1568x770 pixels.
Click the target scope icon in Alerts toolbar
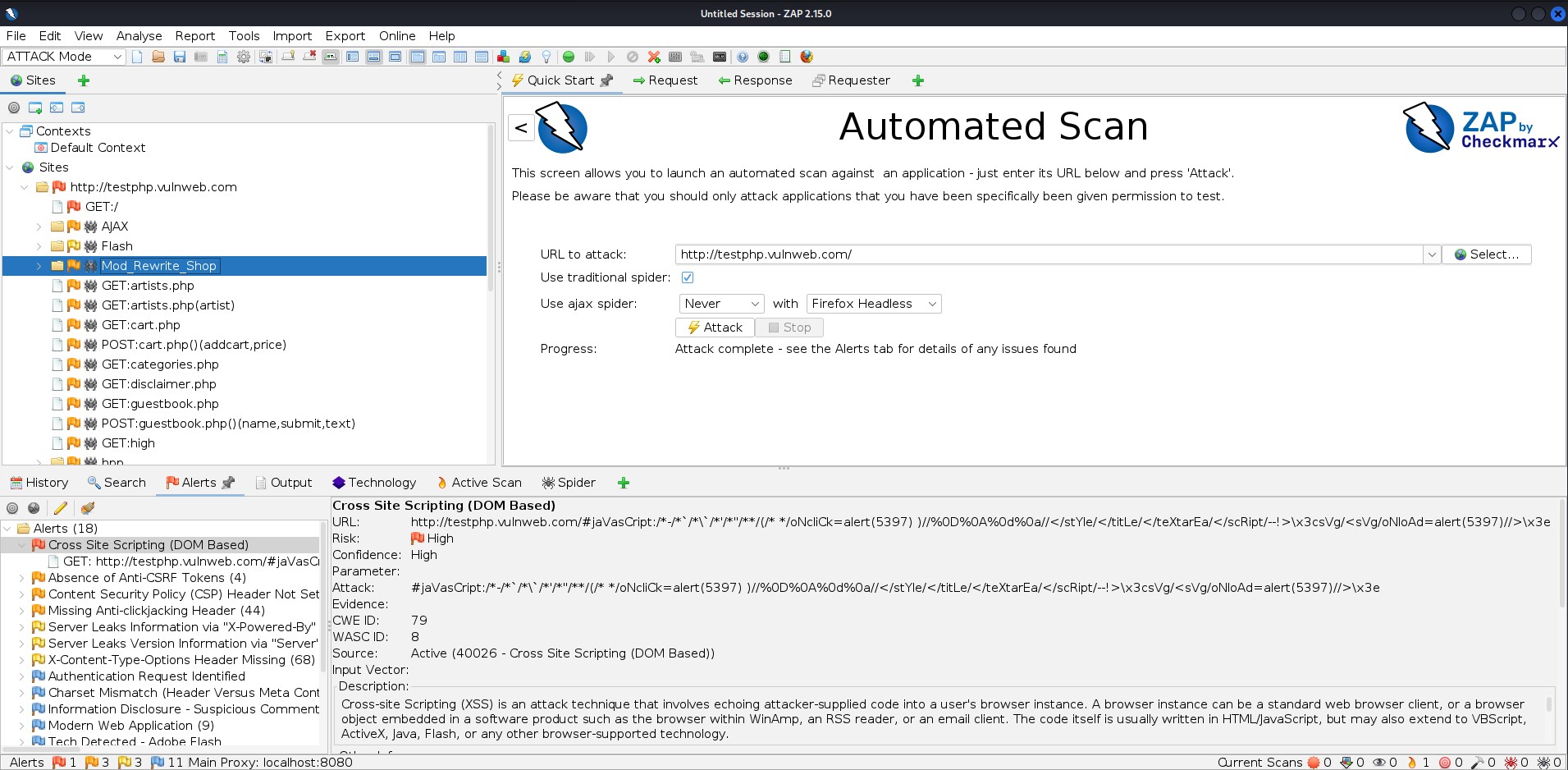[12, 508]
